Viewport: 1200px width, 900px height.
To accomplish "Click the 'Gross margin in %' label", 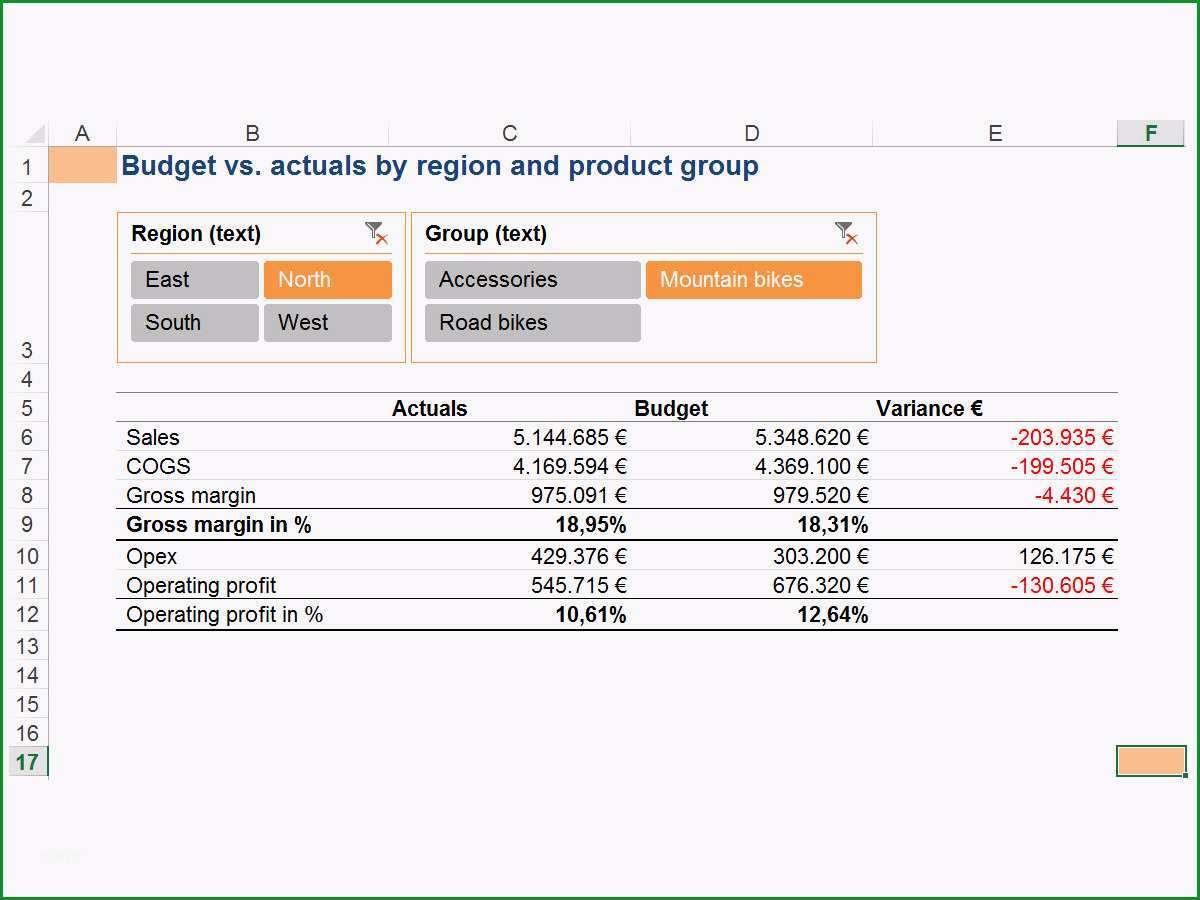I will coord(219,525).
